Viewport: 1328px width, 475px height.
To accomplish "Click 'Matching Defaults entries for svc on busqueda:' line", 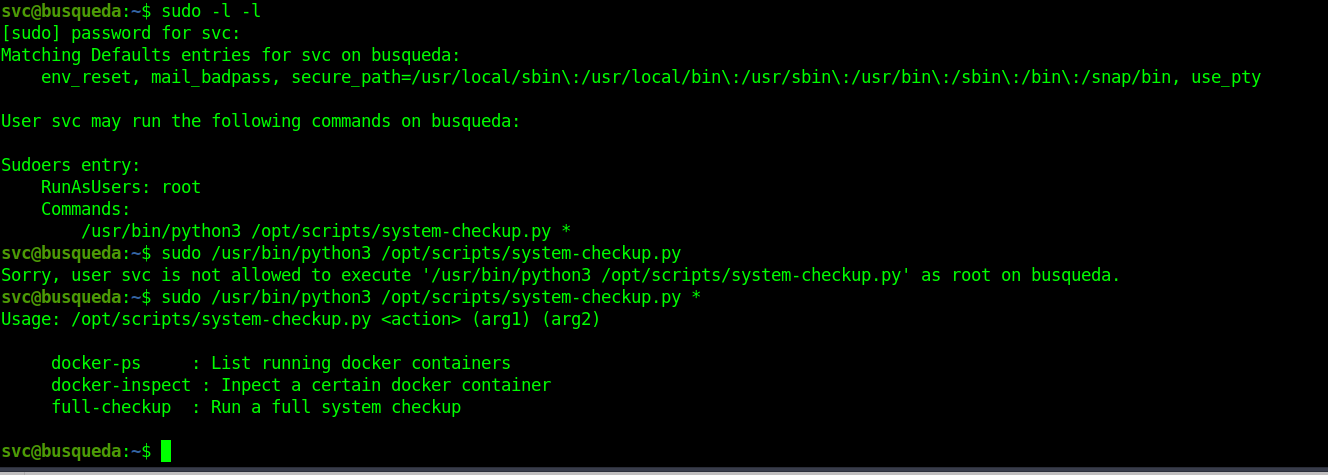I will (x=231, y=55).
